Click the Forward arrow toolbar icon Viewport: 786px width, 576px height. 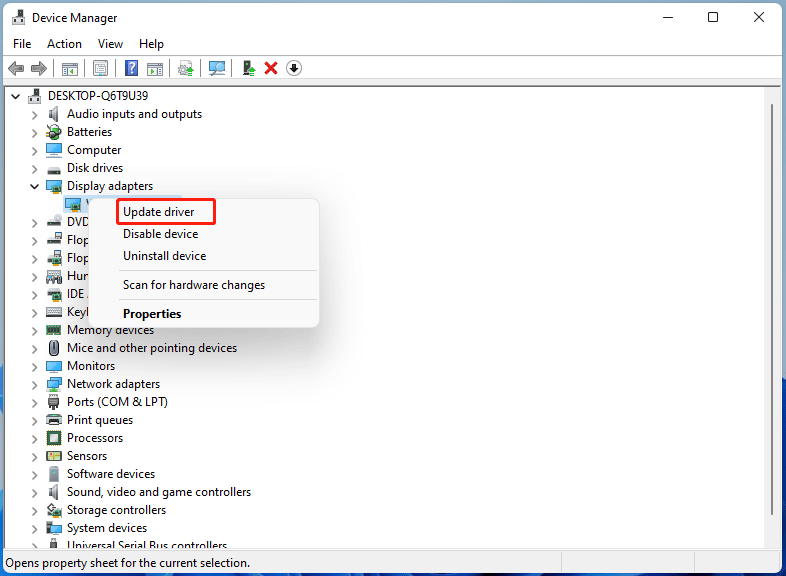pos(39,68)
